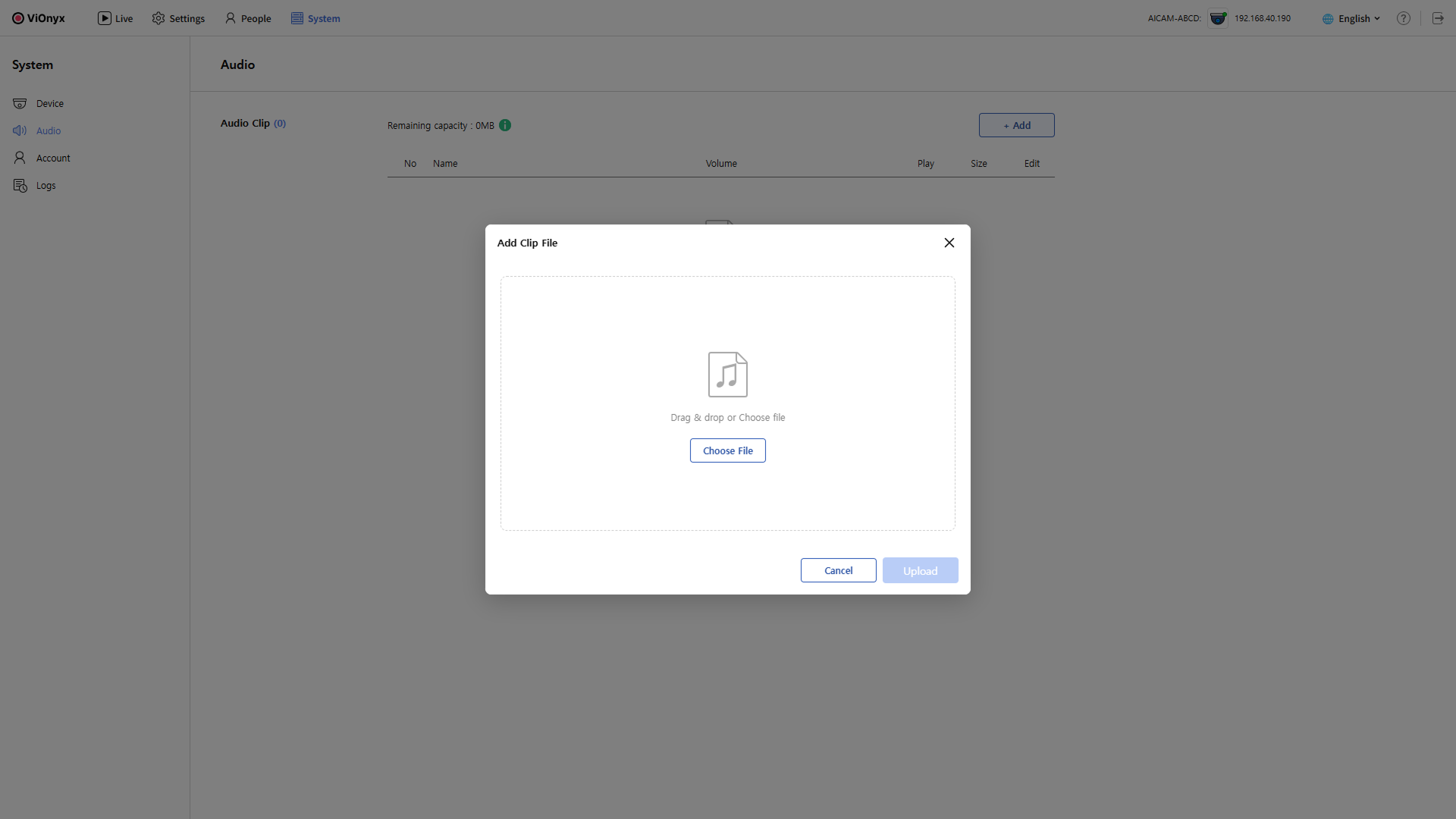Screen dimensions: 1456x819
Task: Click the green remaining capacity info icon
Action: coord(505,125)
